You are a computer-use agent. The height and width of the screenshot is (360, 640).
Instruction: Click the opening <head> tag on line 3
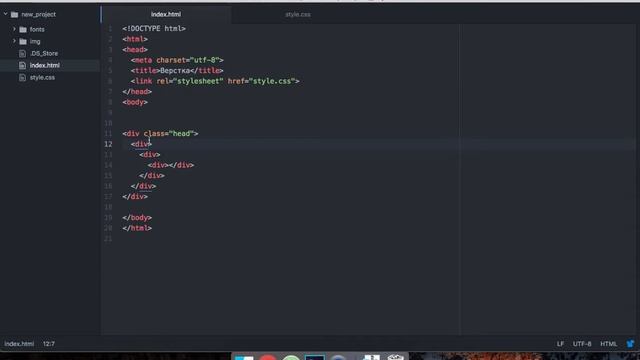tap(135, 49)
